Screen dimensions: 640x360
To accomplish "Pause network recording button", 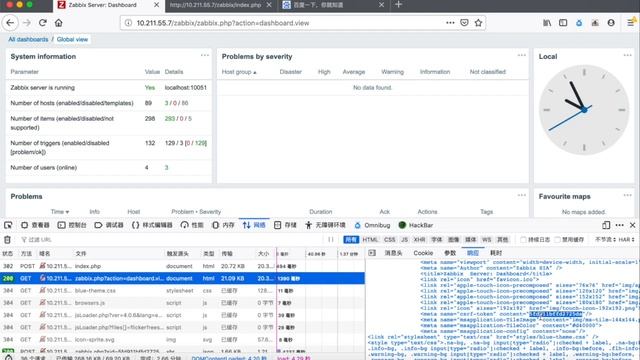I will click(331, 240).
